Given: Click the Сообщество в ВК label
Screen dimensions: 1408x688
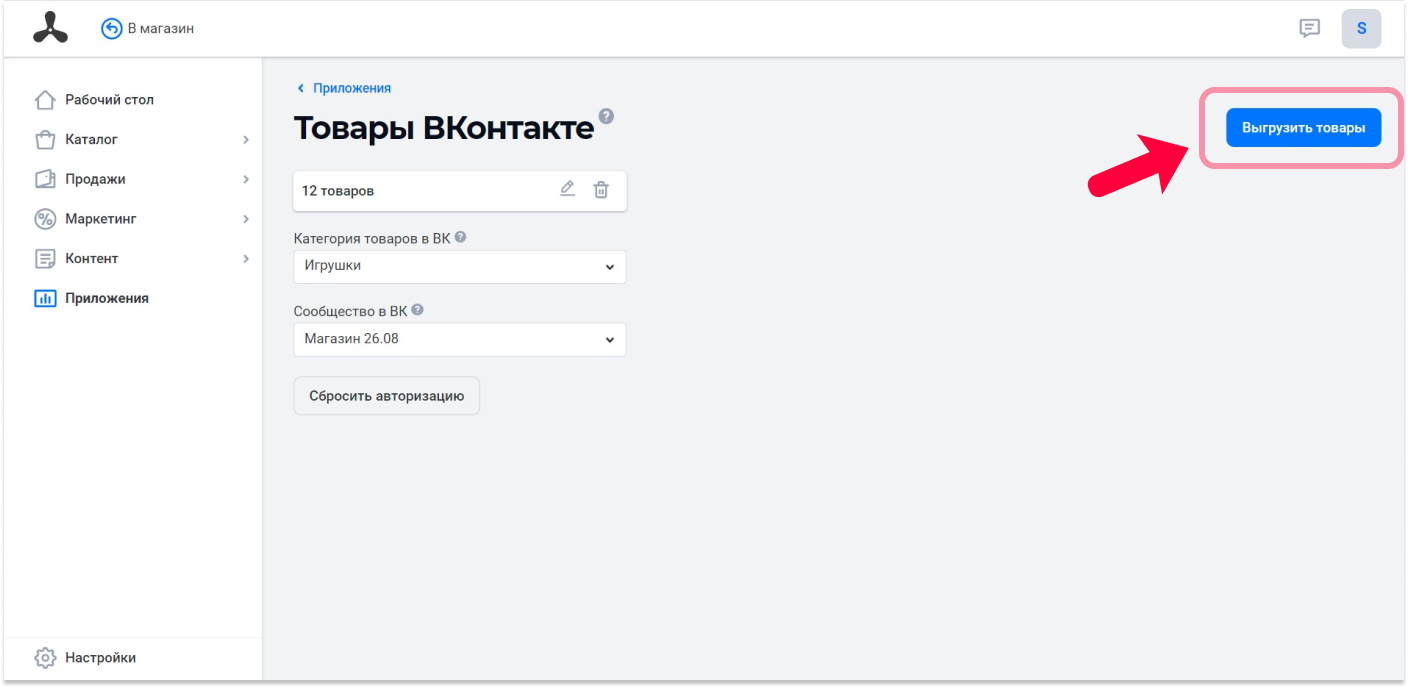Looking at the screenshot, I should tap(350, 311).
